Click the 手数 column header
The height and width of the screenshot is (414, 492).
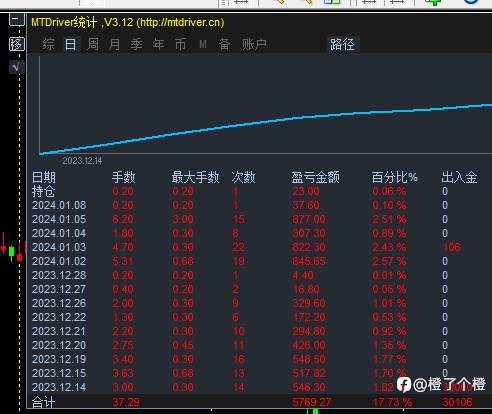123,177
